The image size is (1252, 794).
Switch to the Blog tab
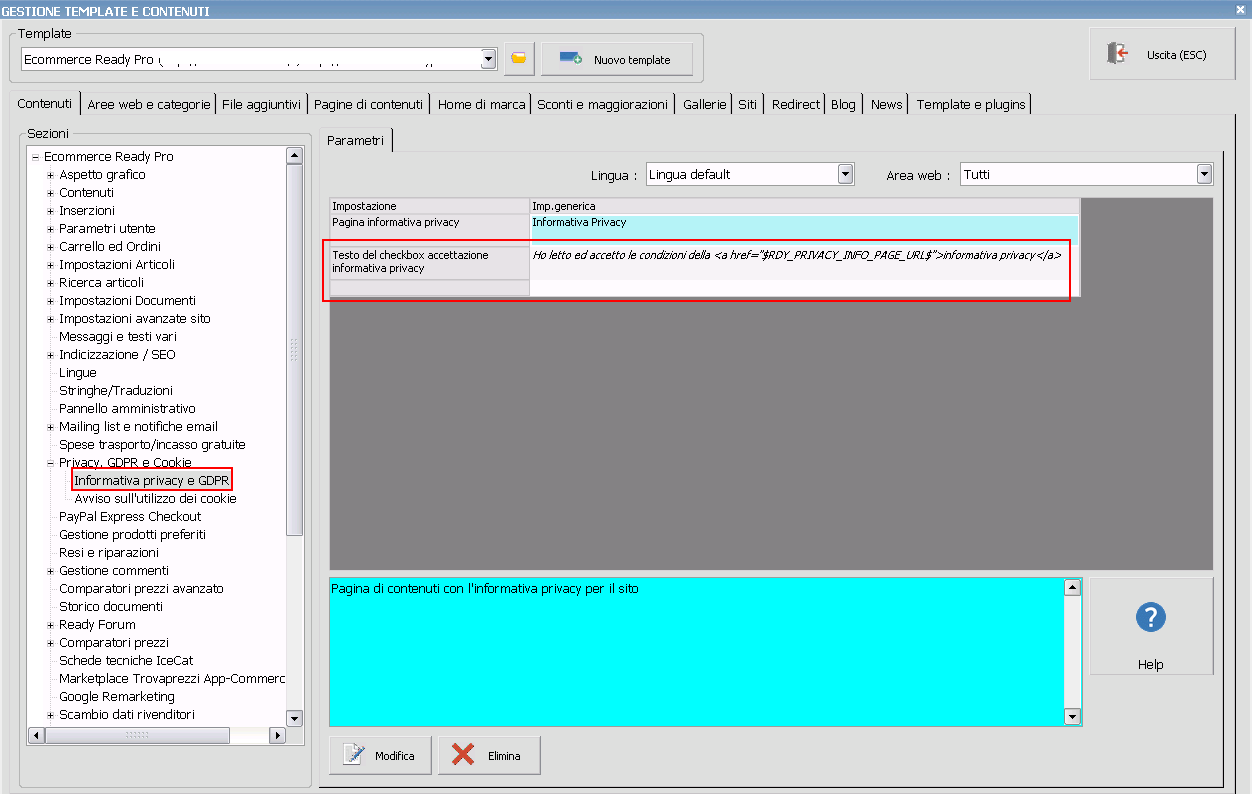point(843,104)
